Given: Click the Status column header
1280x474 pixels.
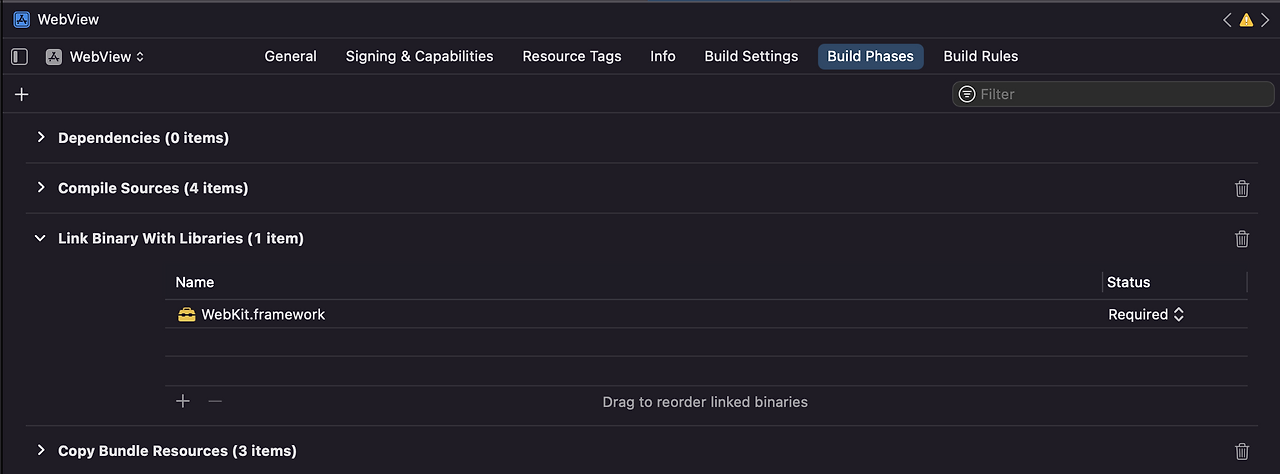Looking at the screenshot, I should [1129, 282].
